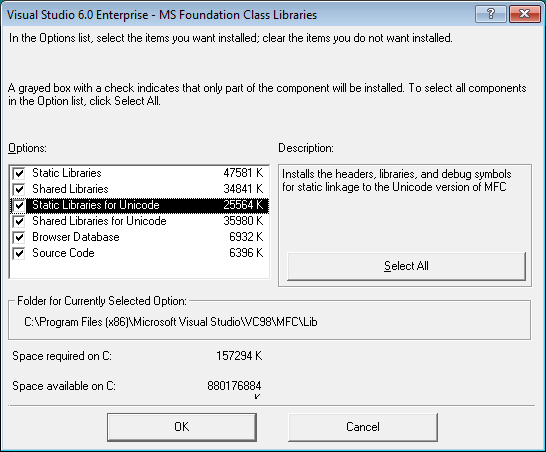546x452 pixels.
Task: Uncheck the Static Libraries checkbox
Action: 19,173
